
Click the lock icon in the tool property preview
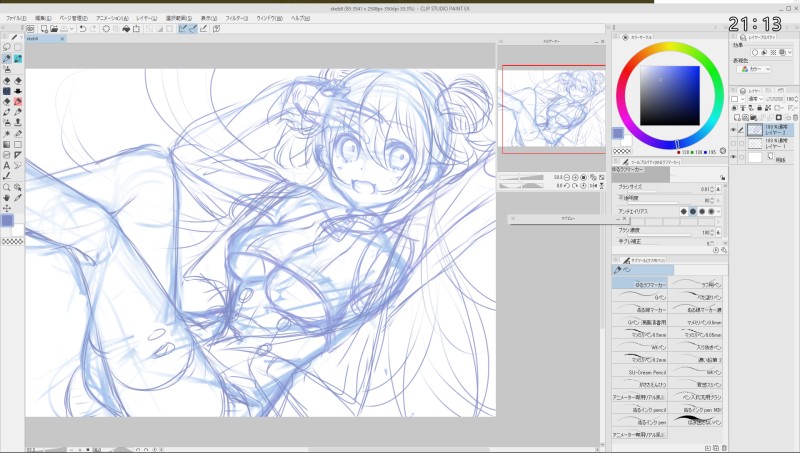coord(722,178)
